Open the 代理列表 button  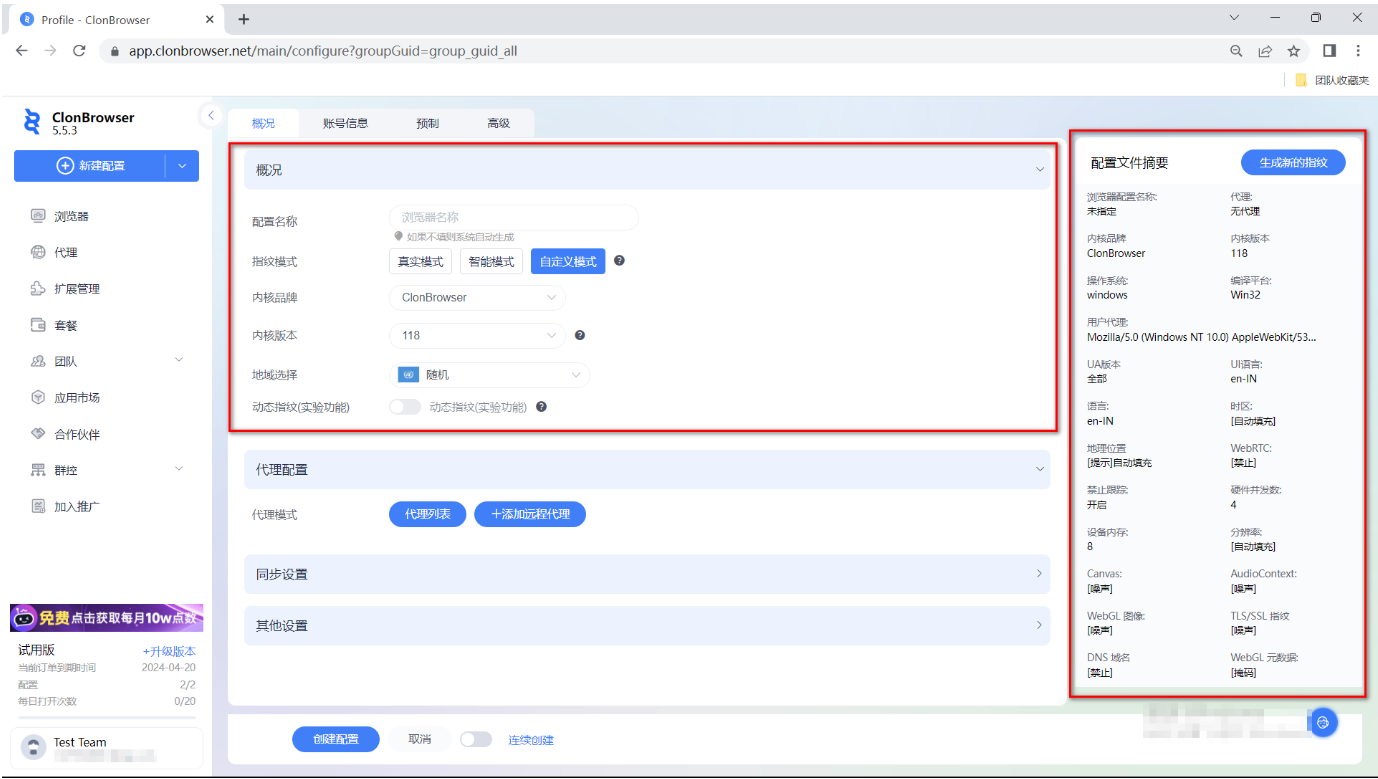[x=427, y=514]
